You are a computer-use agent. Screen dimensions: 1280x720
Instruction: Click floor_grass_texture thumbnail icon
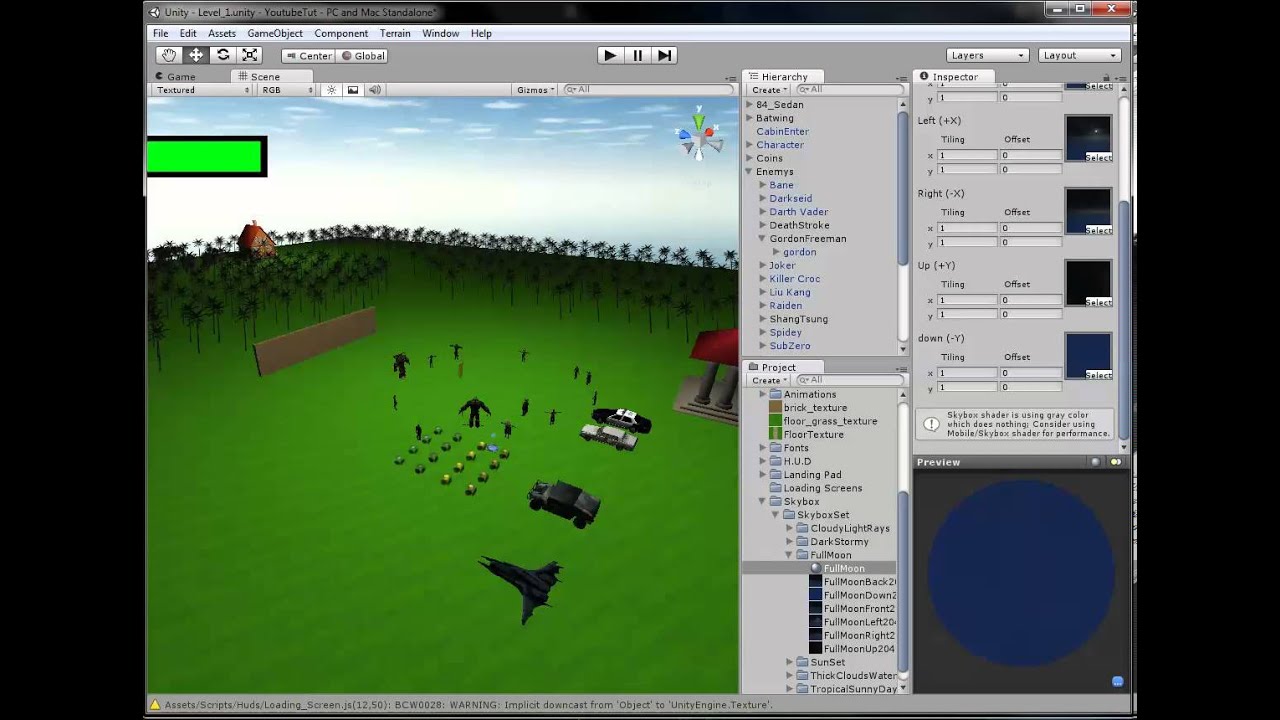point(775,421)
